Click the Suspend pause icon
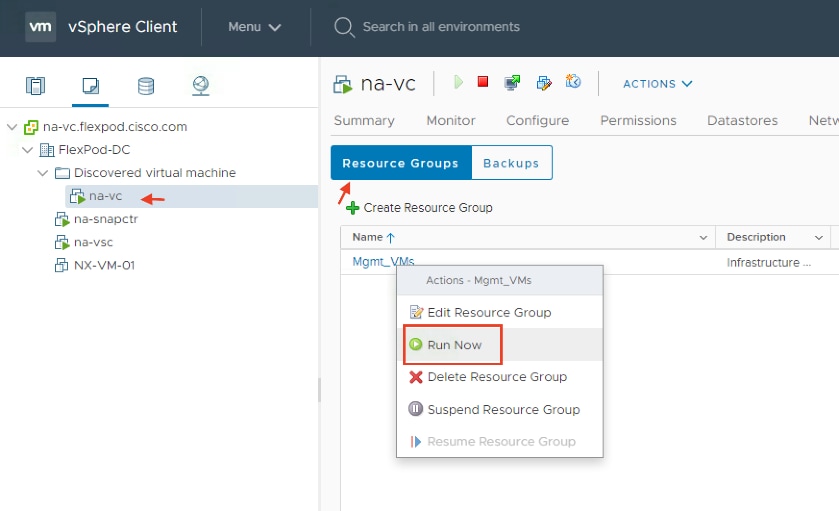This screenshot has width=839, height=511. click(416, 409)
